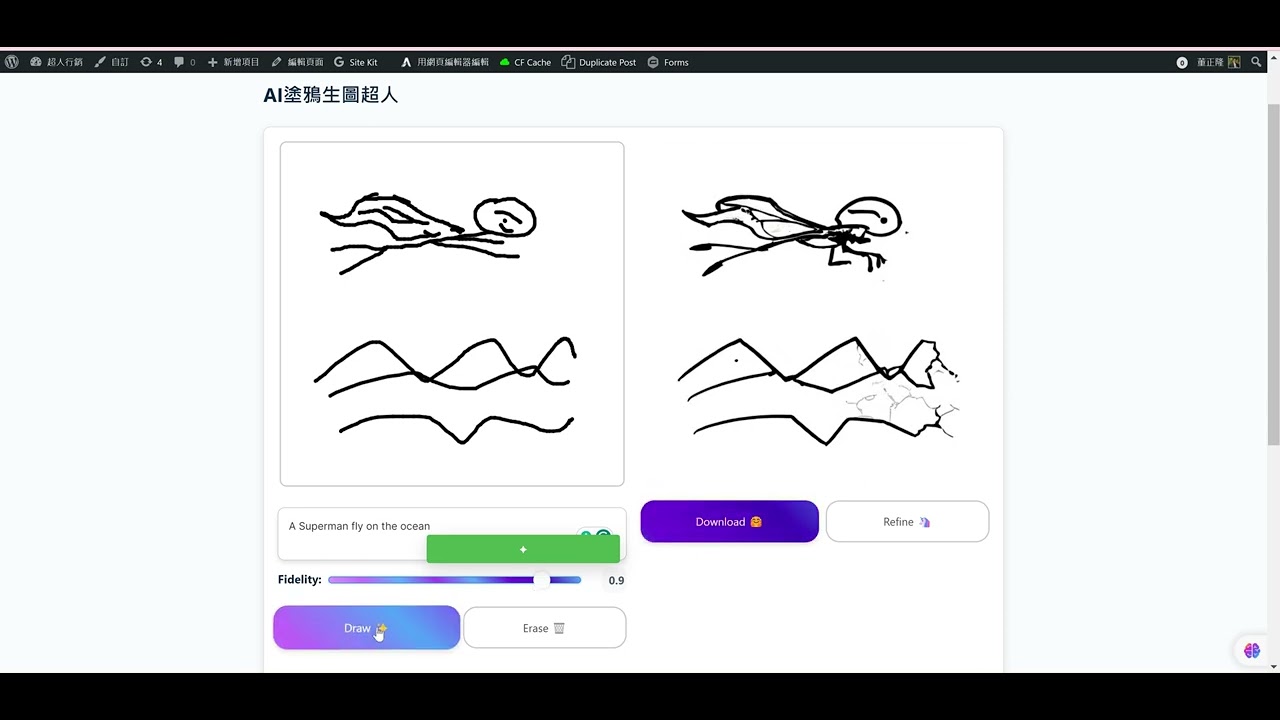Open 編輯頁面 in the admin bar
This screenshot has width=1280, height=720.
click(297, 62)
